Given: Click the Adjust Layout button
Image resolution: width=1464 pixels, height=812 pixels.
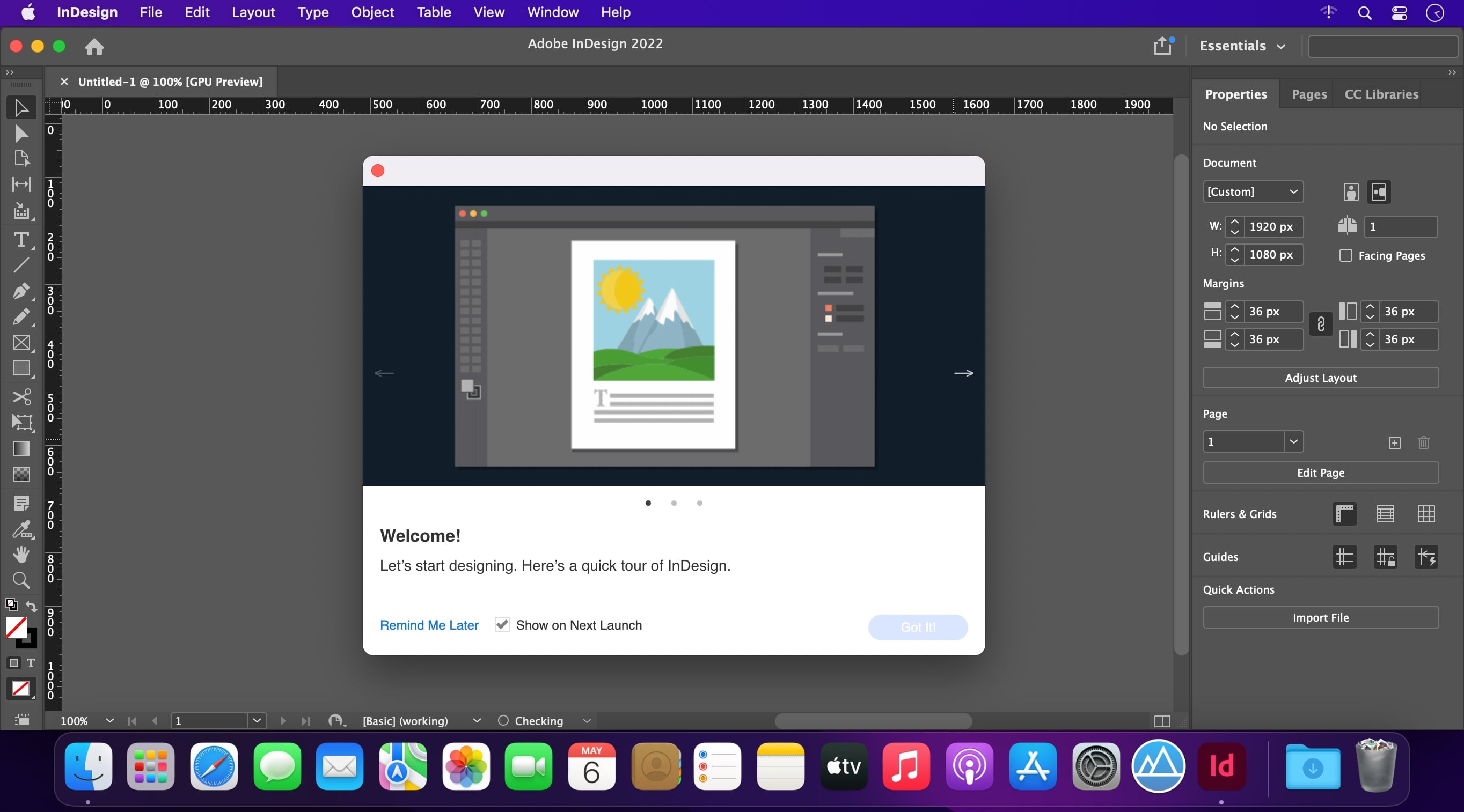Looking at the screenshot, I should (x=1321, y=378).
